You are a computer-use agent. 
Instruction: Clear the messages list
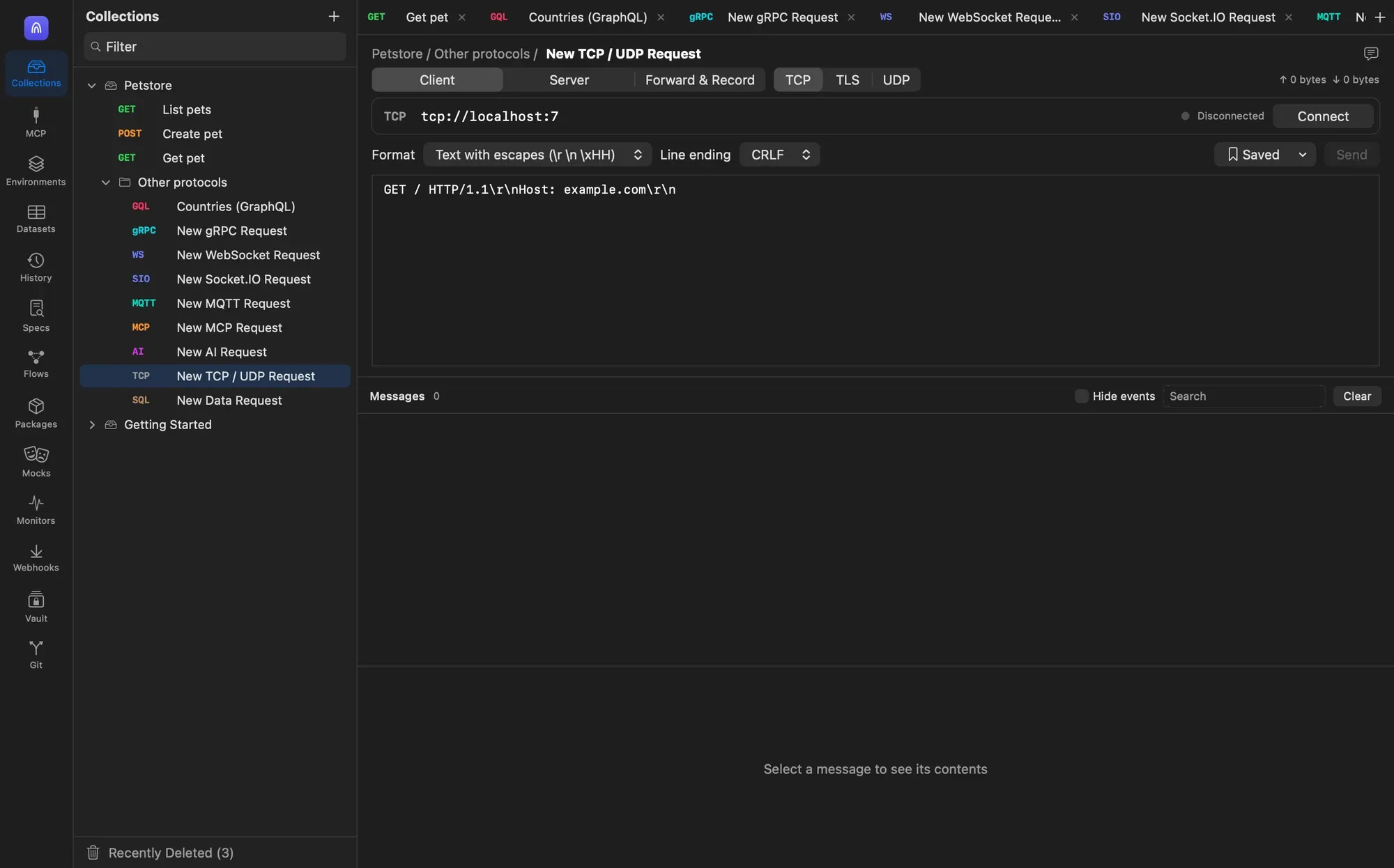pos(1357,396)
